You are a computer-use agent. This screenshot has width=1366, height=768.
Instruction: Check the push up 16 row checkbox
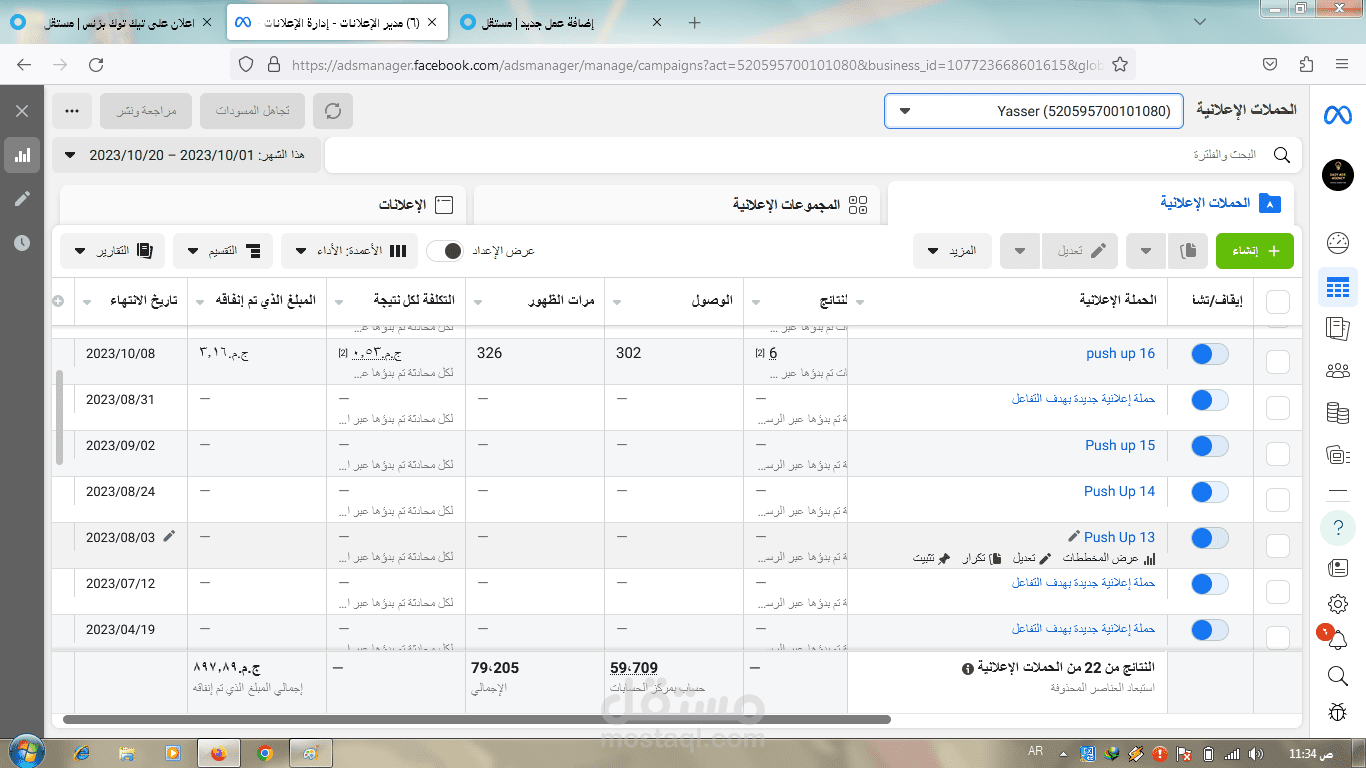(x=1278, y=362)
